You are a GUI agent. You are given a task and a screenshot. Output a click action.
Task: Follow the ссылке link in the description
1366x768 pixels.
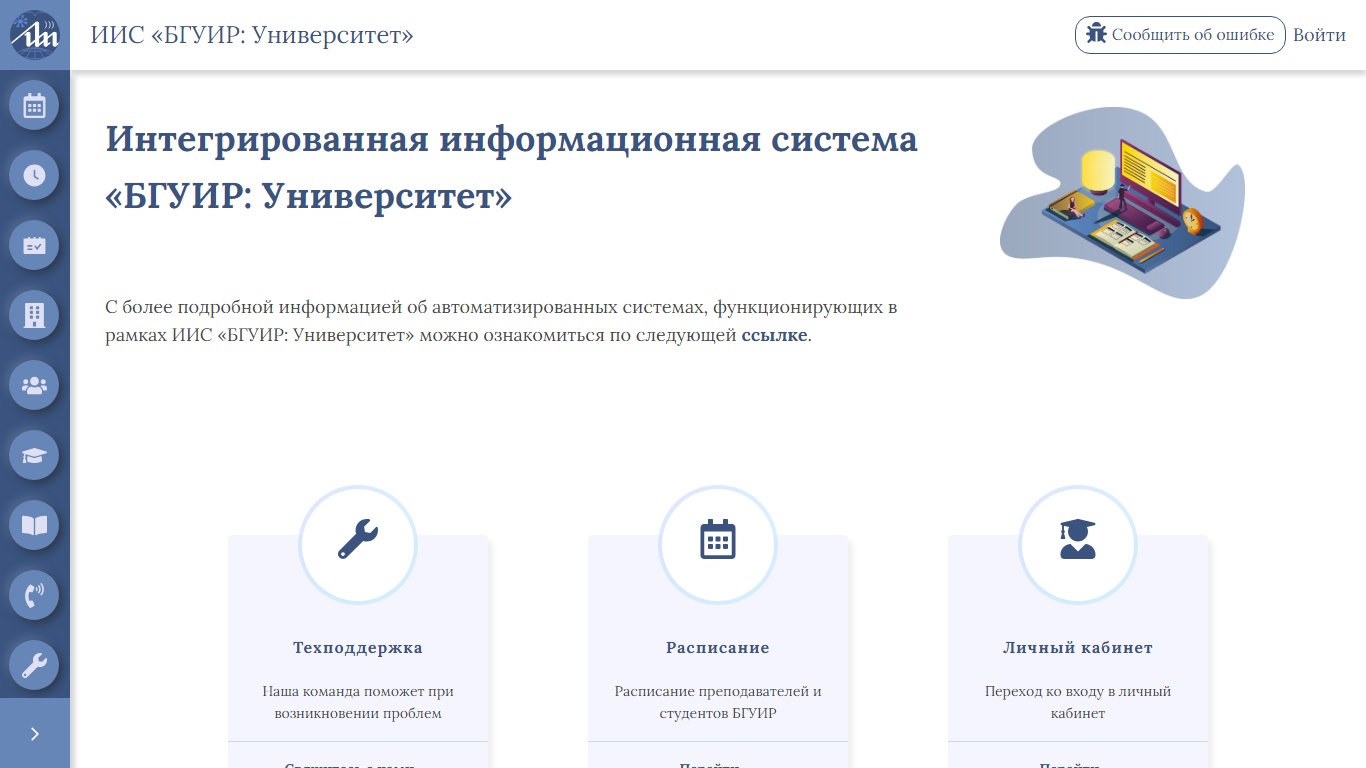point(774,335)
